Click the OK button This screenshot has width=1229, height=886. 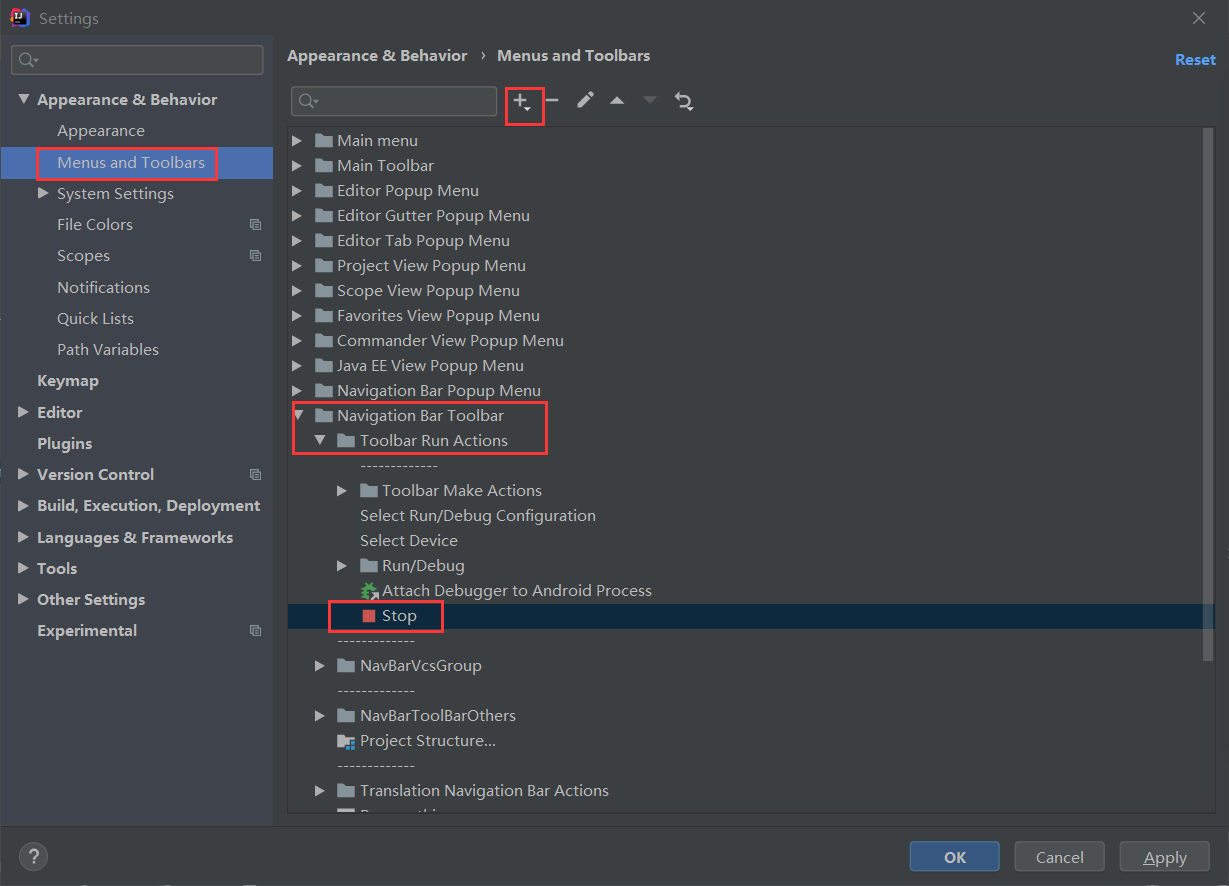click(x=955, y=857)
